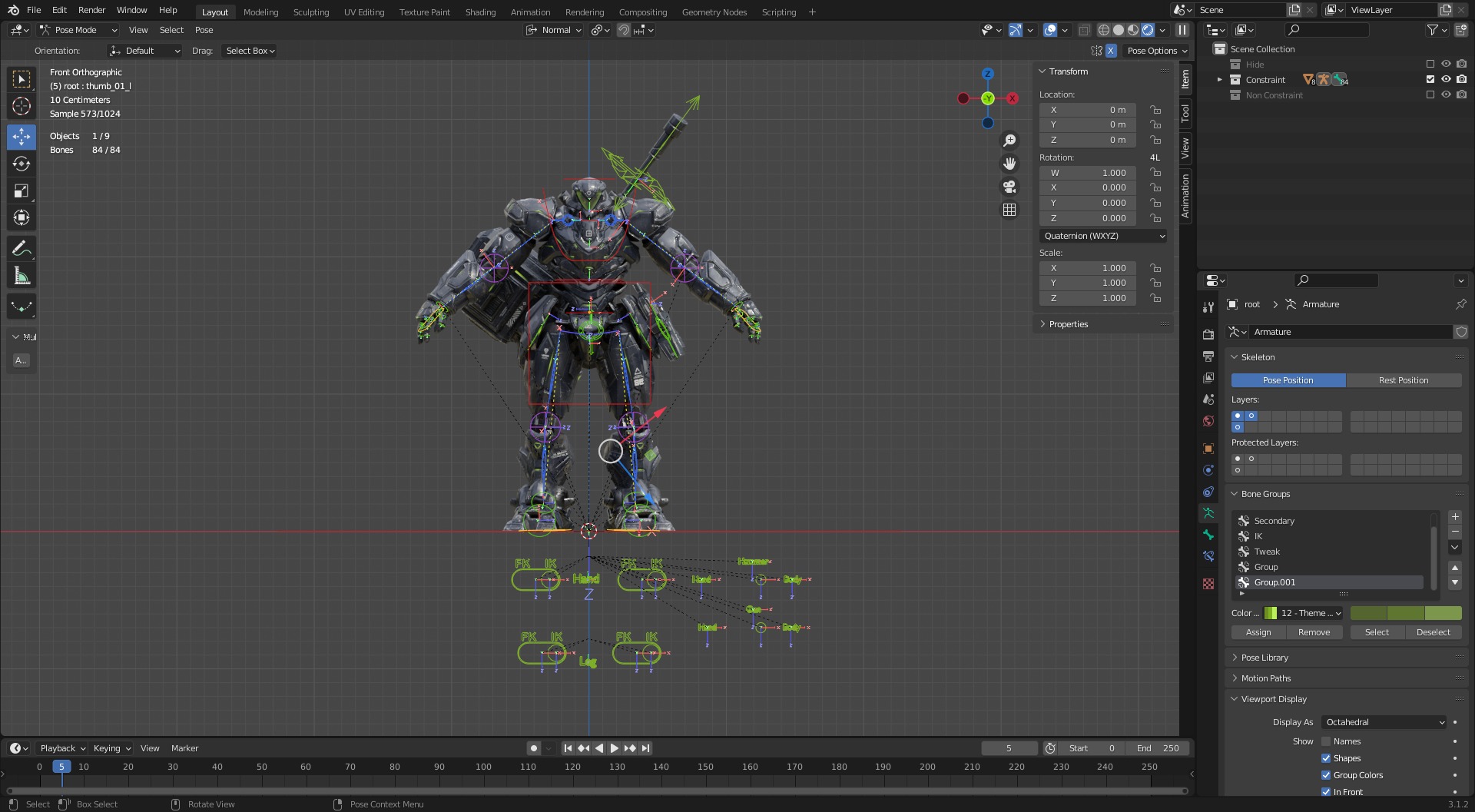
Task: Lock the Location X value
Action: coord(1155,110)
